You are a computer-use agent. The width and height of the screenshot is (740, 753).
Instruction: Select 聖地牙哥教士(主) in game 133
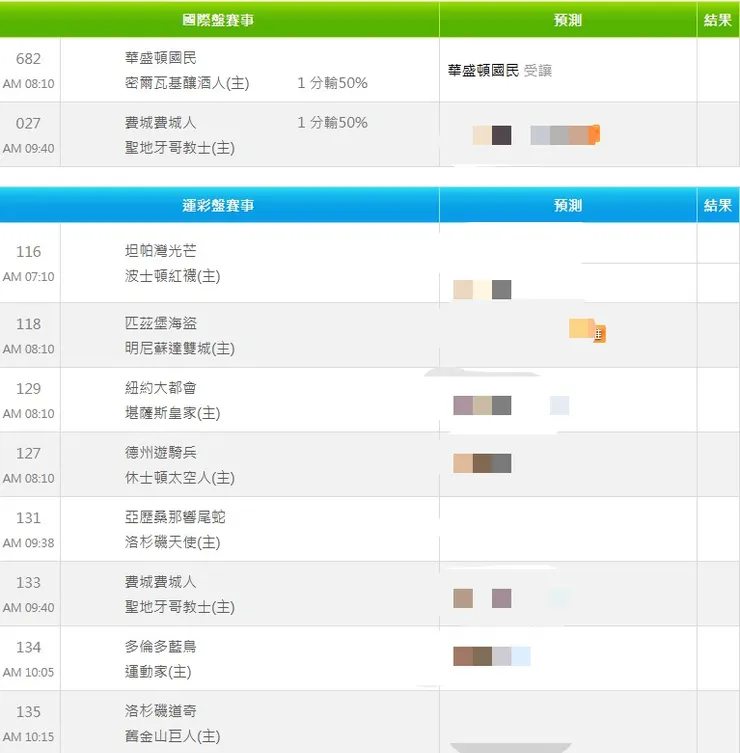tap(180, 607)
